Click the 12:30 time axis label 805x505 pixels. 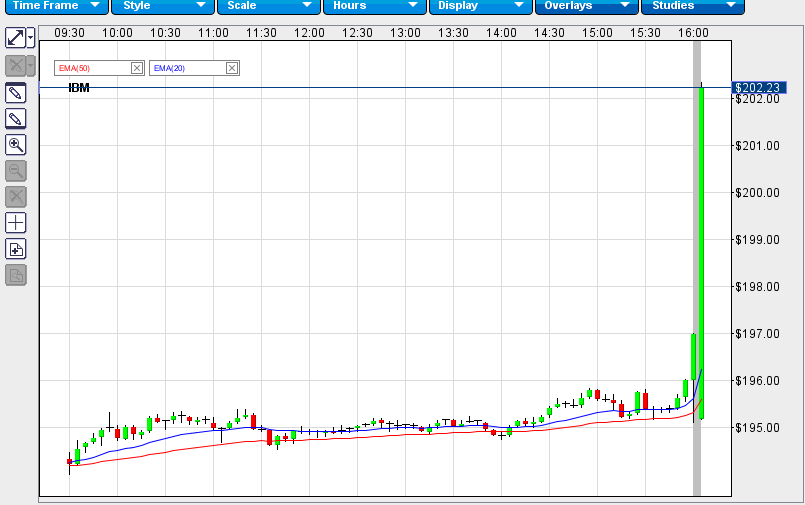tap(357, 33)
